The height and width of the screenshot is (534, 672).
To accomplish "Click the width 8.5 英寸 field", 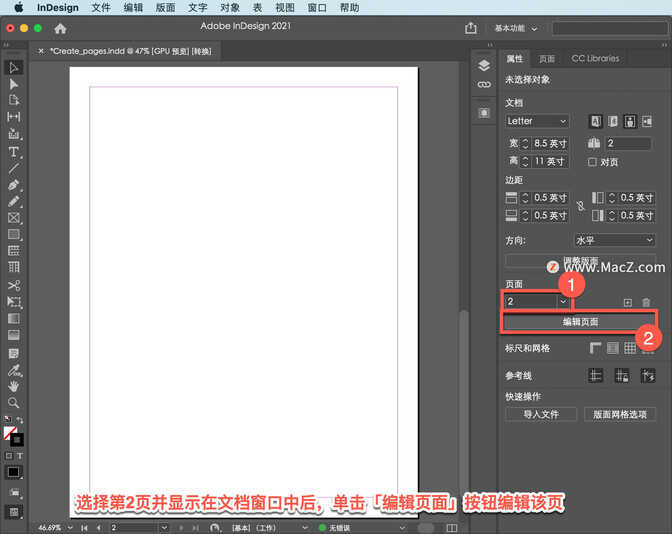I will coord(550,143).
